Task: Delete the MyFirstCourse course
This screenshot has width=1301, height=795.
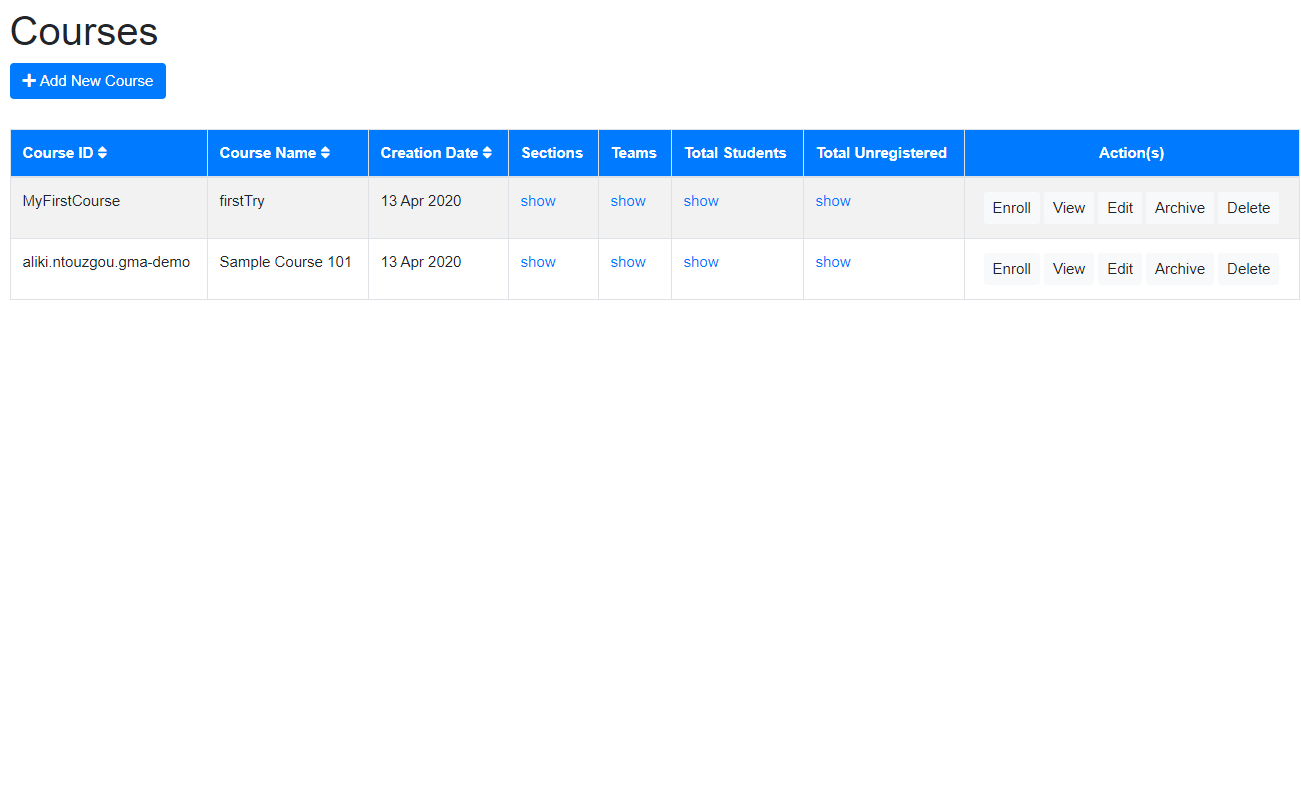Action: 1248,208
